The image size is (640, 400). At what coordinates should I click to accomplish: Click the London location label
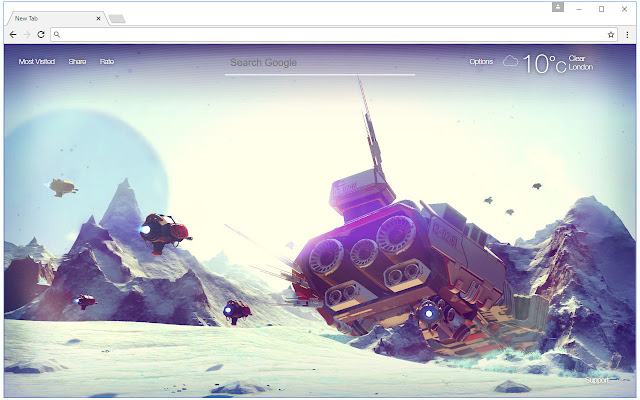(580, 67)
